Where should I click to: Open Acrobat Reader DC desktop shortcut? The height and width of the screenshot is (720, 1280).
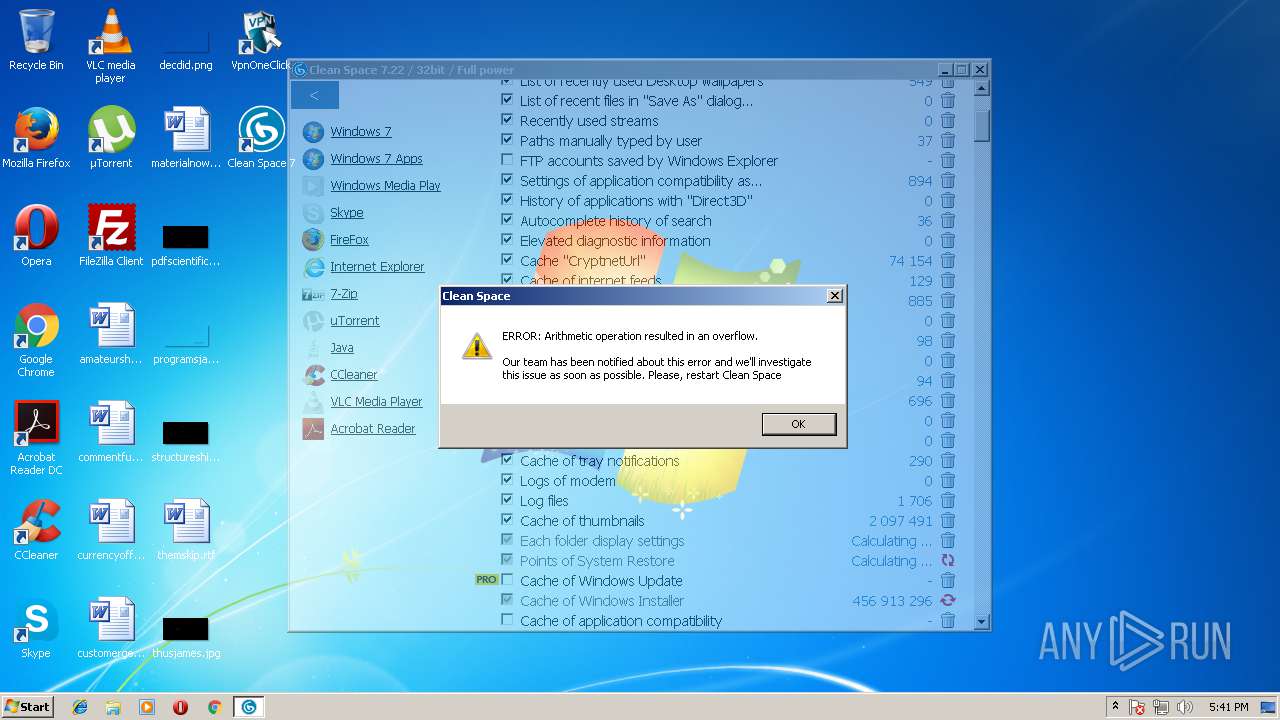(x=36, y=438)
